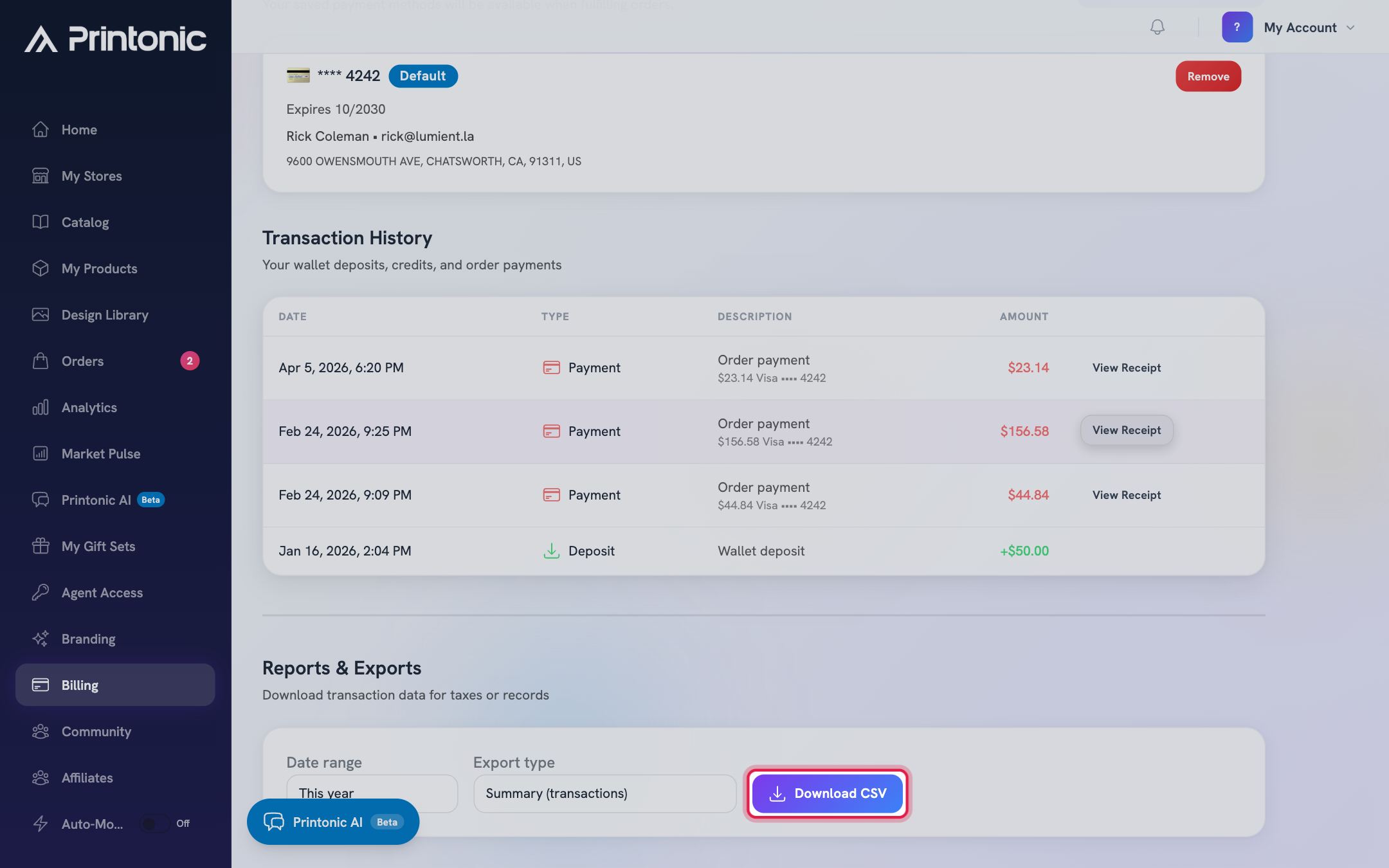Screen dimensions: 1389x868
Task: Open Home in the sidebar
Action: tap(115, 129)
